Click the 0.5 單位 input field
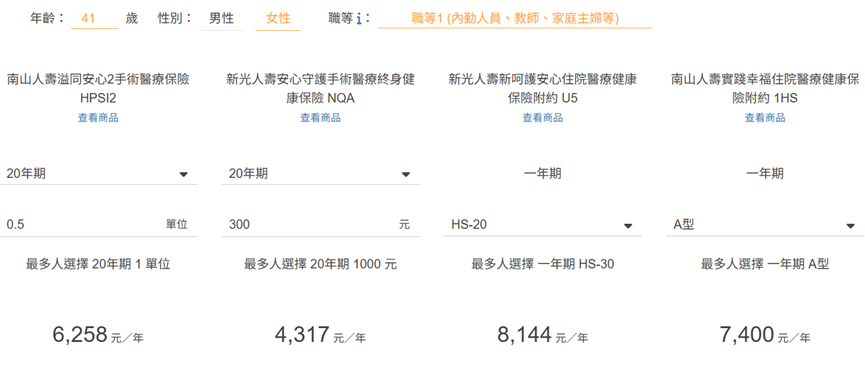865x369 pixels. pos(98,224)
